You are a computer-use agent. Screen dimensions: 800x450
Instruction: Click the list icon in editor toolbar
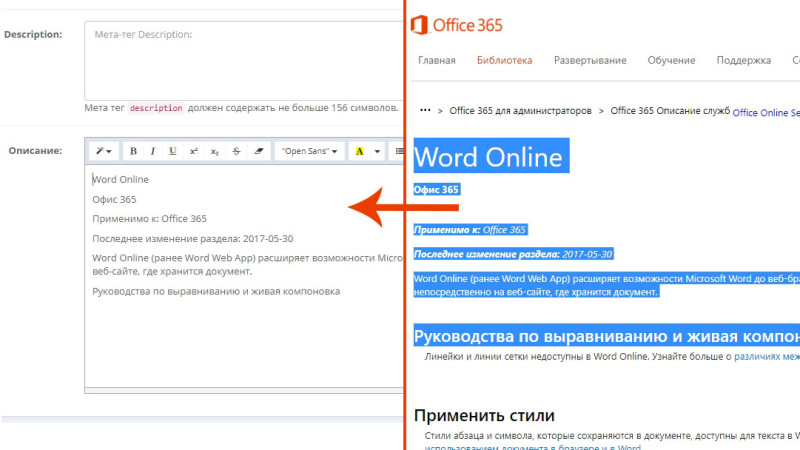(x=398, y=151)
